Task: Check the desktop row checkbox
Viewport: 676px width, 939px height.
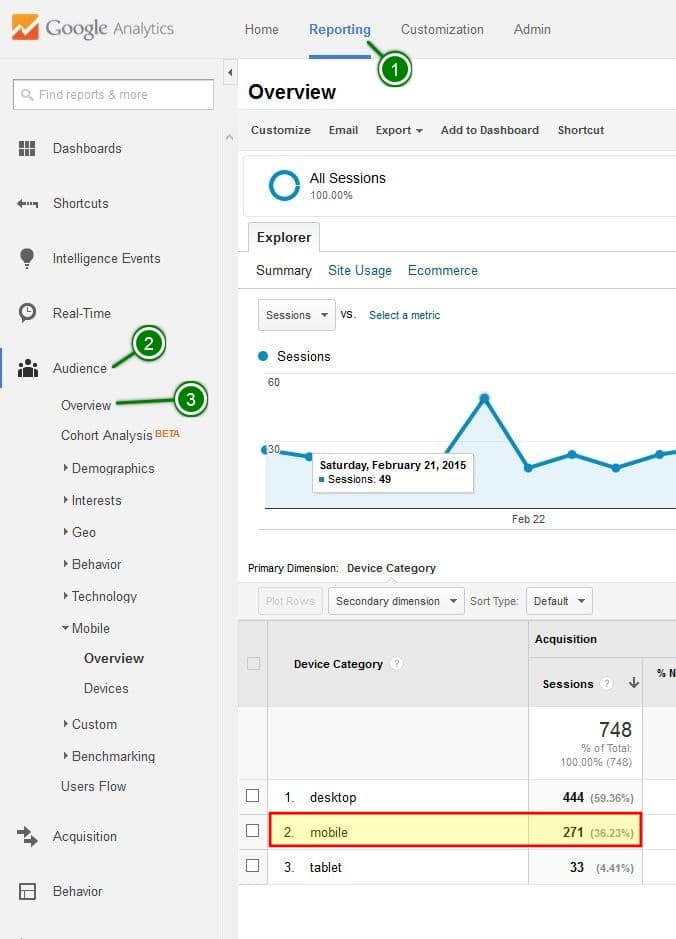Action: coord(253,796)
